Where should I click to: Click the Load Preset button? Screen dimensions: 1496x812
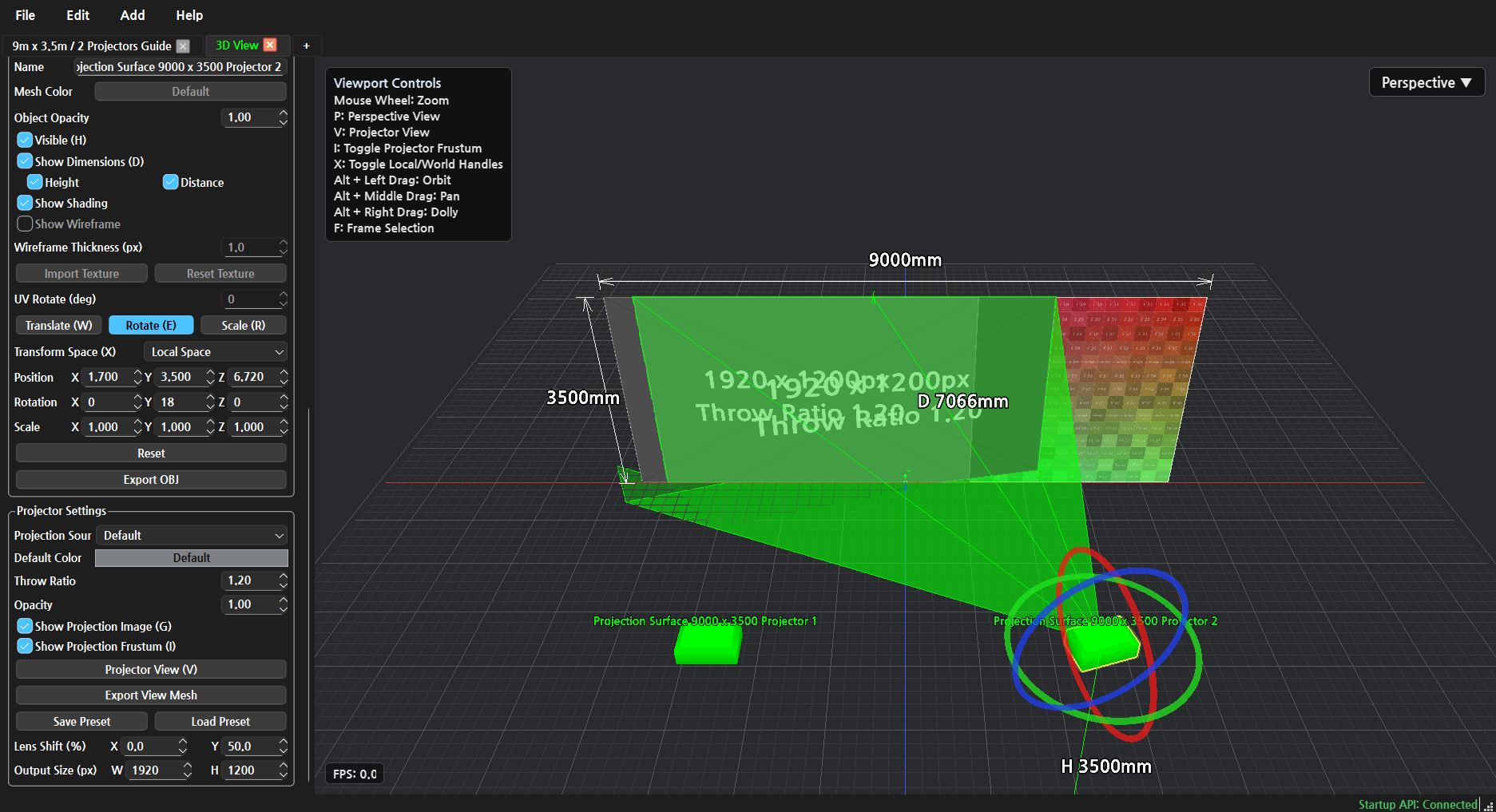coord(220,722)
